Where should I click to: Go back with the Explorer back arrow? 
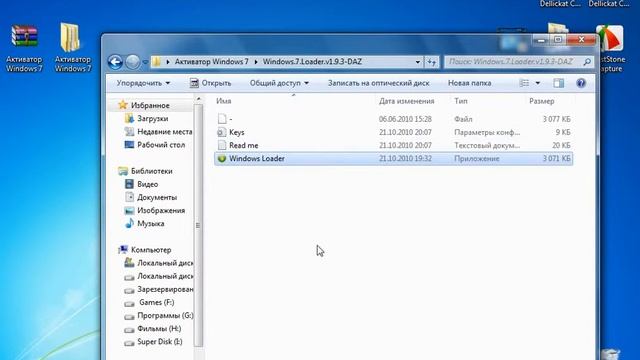coord(116,62)
